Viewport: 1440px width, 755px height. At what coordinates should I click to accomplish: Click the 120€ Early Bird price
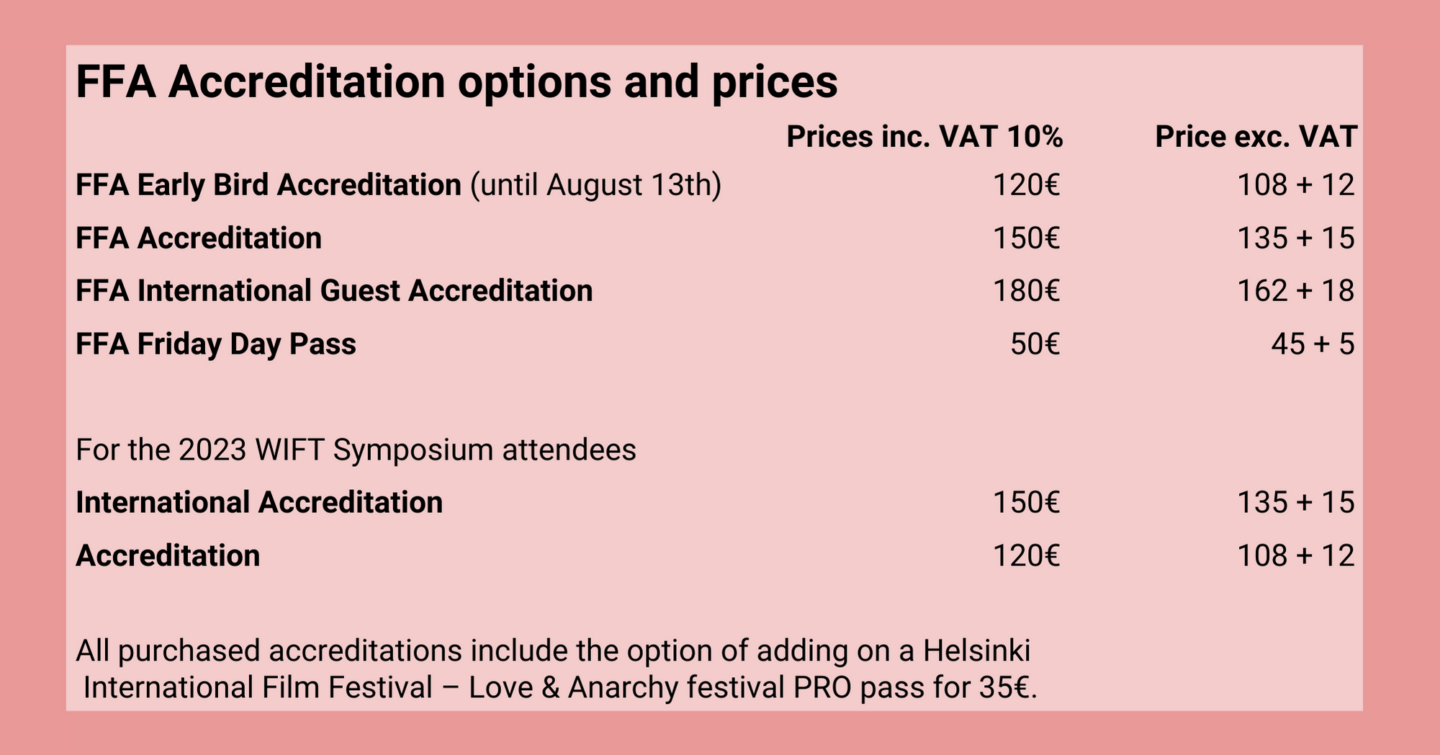1027,185
